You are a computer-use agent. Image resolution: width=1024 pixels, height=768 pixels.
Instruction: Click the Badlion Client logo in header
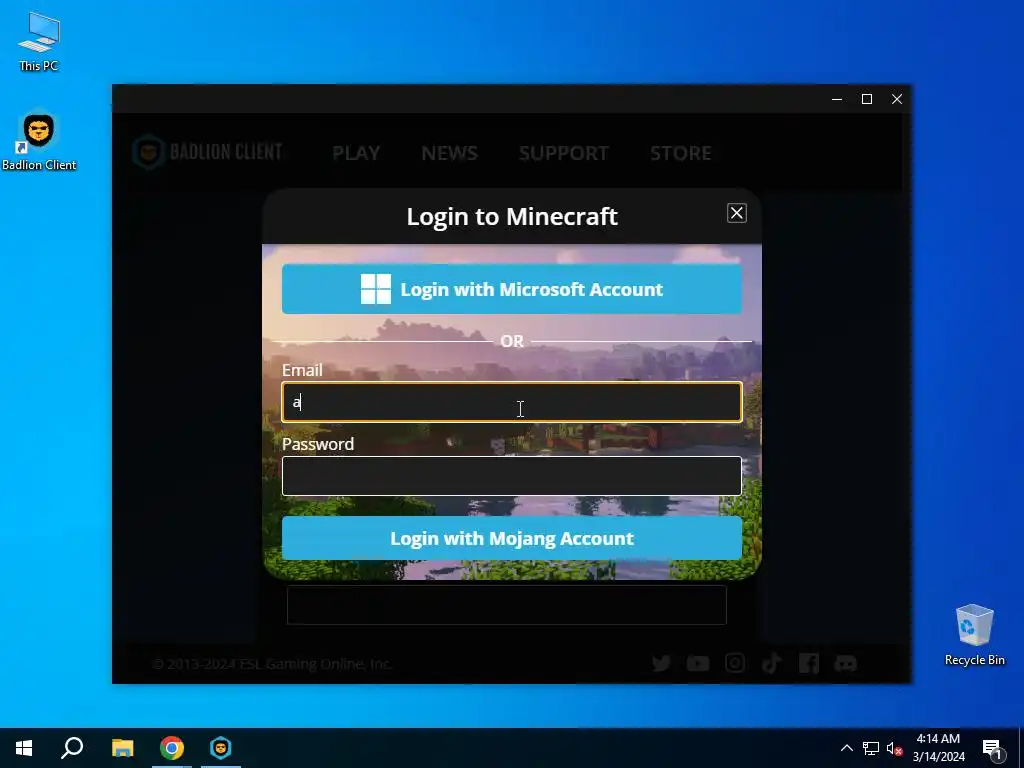tap(208, 152)
